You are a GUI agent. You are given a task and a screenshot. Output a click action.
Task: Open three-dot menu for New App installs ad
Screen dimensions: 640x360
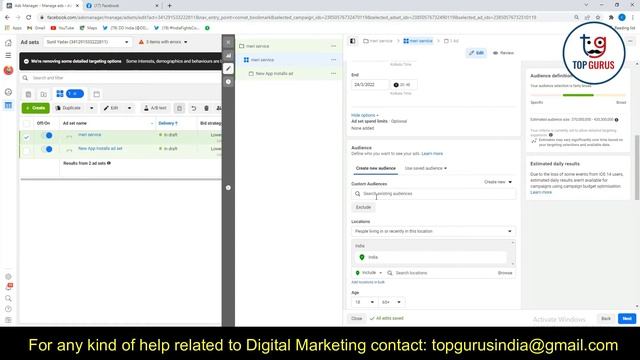[333, 73]
